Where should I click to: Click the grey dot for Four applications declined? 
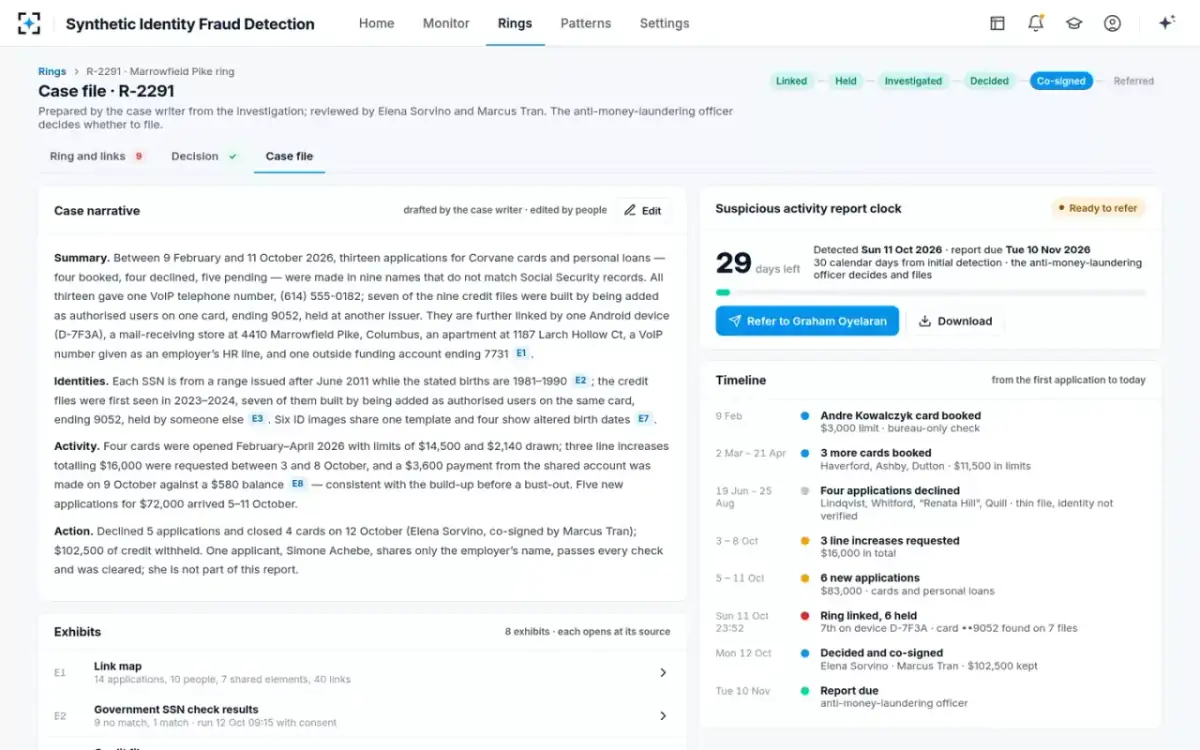(805, 490)
